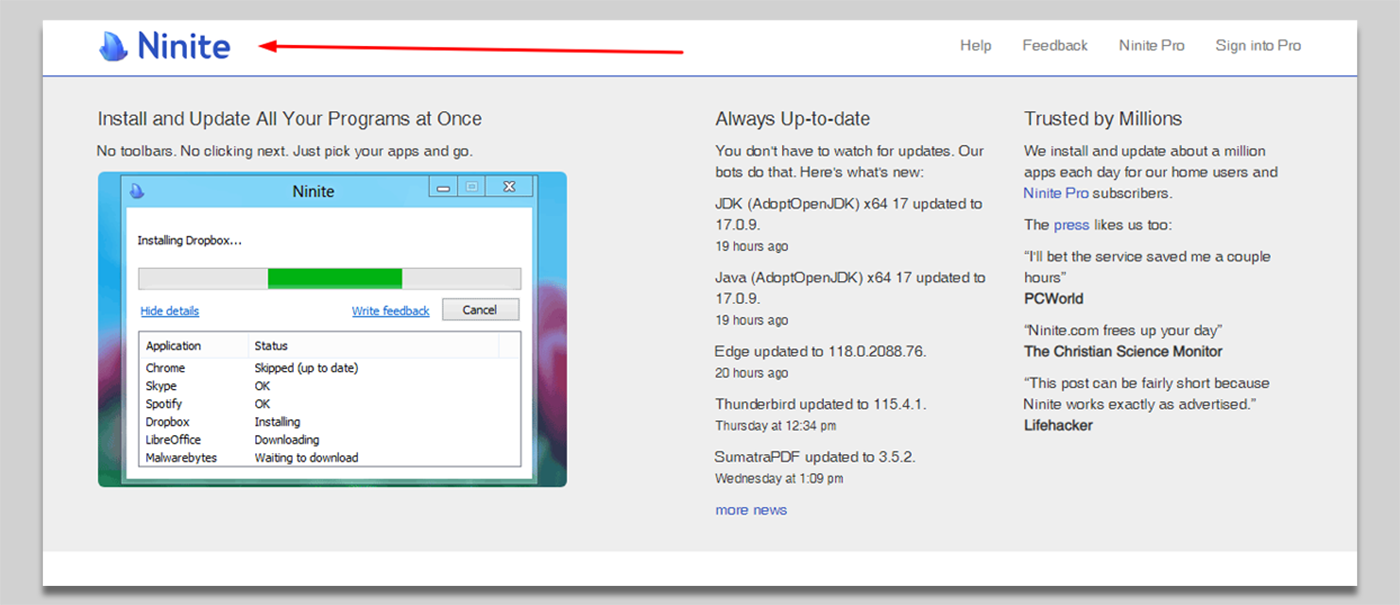Screen dimensions: 1400x605
Task: Click the green installer progress bar
Action: [x=335, y=278]
